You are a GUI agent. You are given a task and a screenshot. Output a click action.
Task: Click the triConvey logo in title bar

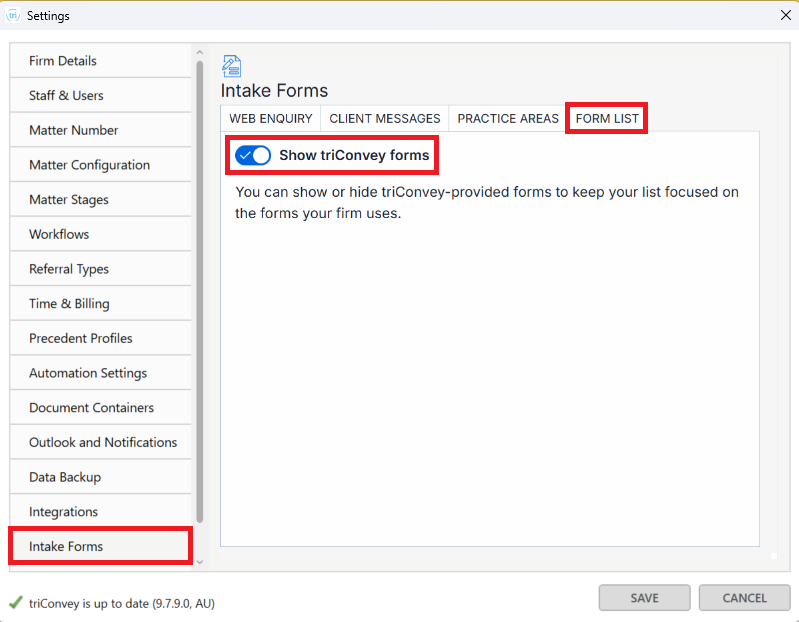click(x=13, y=15)
